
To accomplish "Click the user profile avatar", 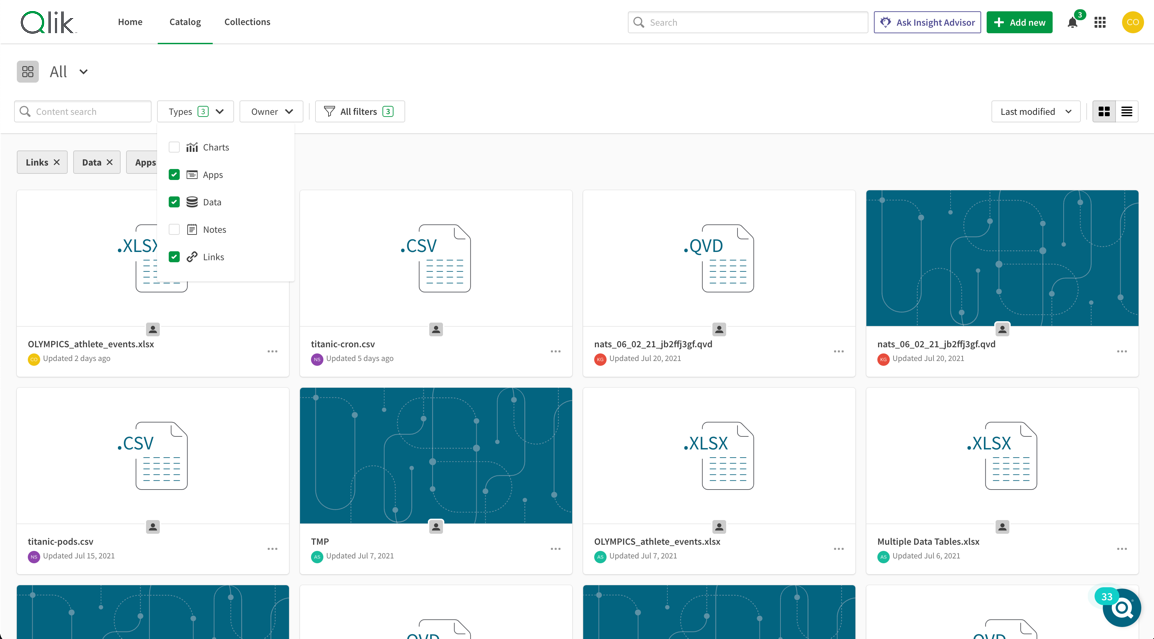I will 1132,22.
